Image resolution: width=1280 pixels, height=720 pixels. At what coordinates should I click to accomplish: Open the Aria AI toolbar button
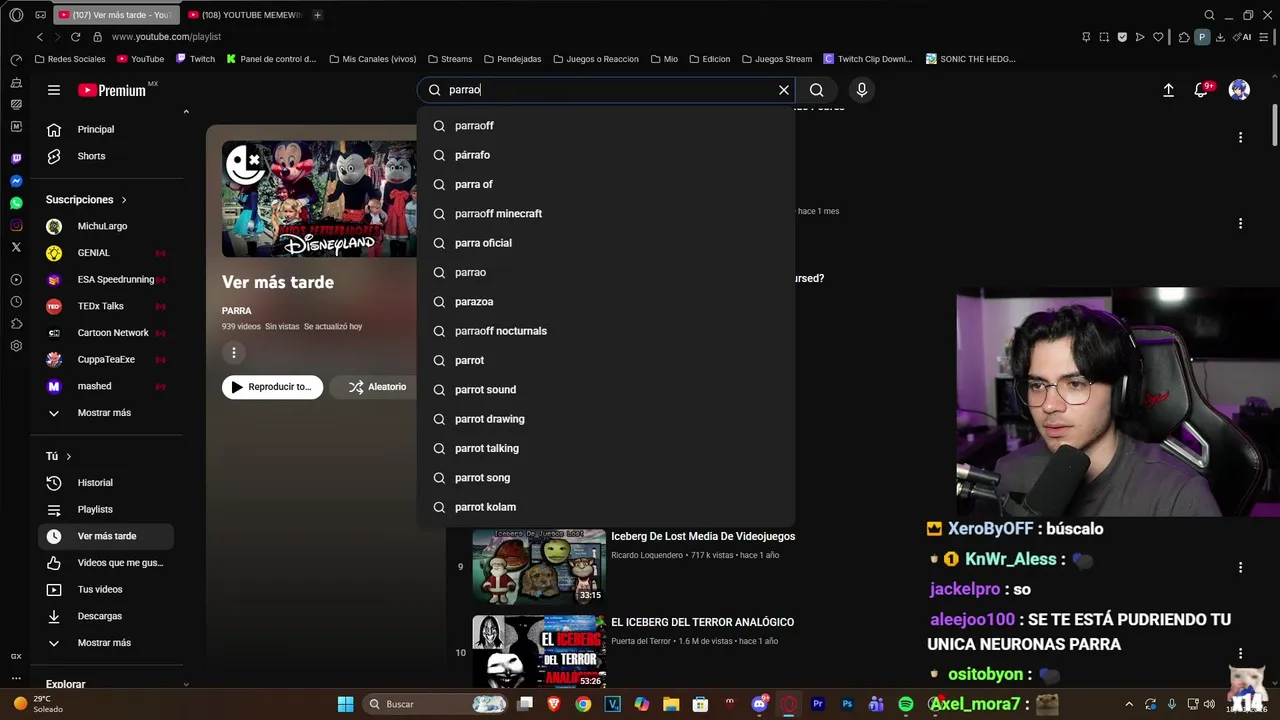coord(1244,37)
